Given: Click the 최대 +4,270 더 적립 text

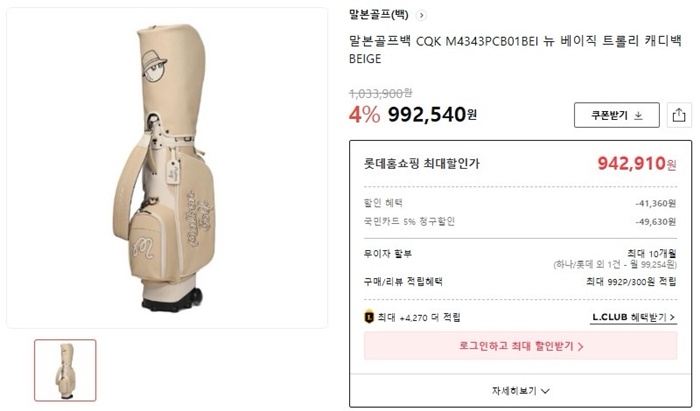Looking at the screenshot, I should 420,317.
